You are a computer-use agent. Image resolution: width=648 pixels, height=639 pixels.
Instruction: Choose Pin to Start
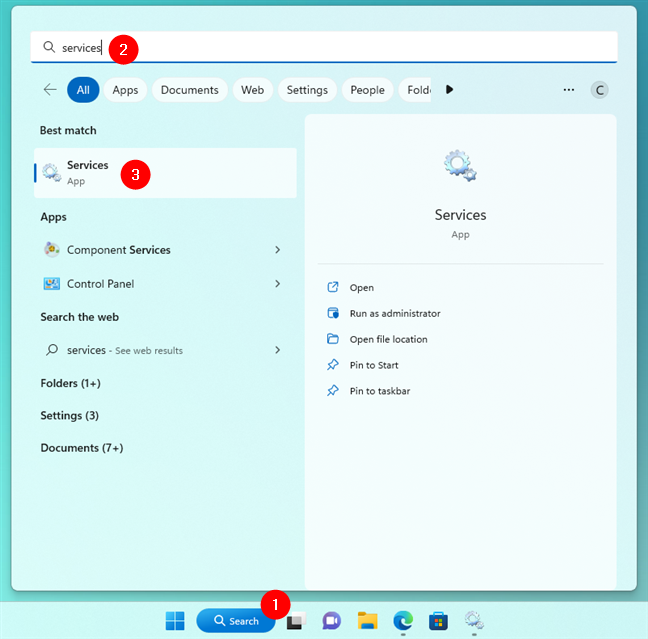374,365
